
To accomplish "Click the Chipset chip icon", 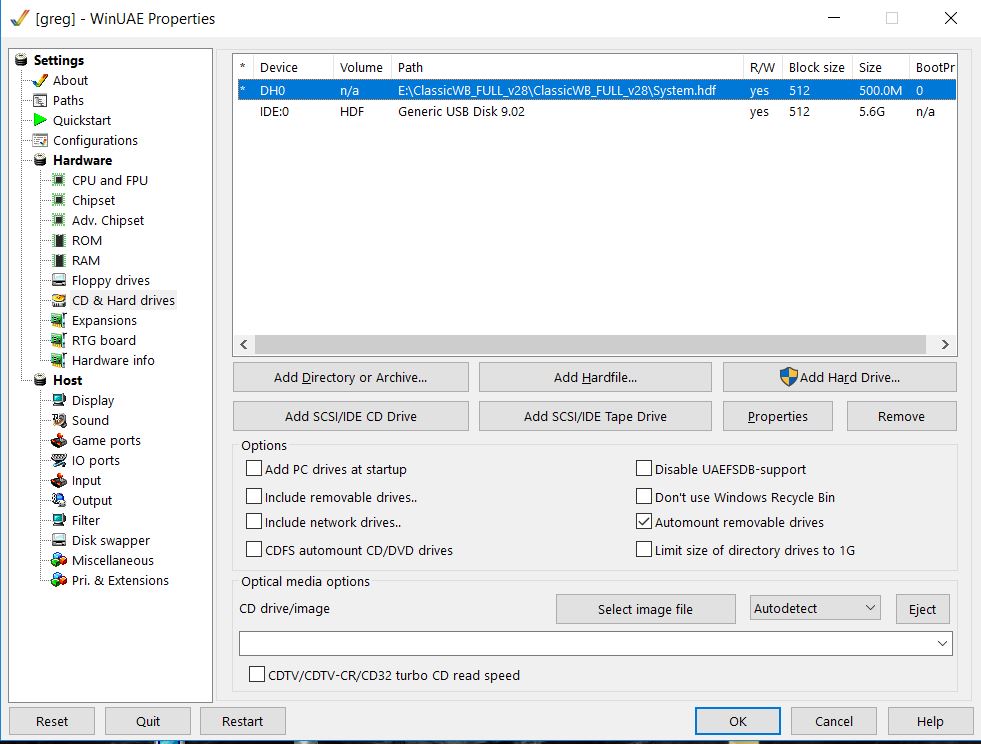I will (58, 200).
